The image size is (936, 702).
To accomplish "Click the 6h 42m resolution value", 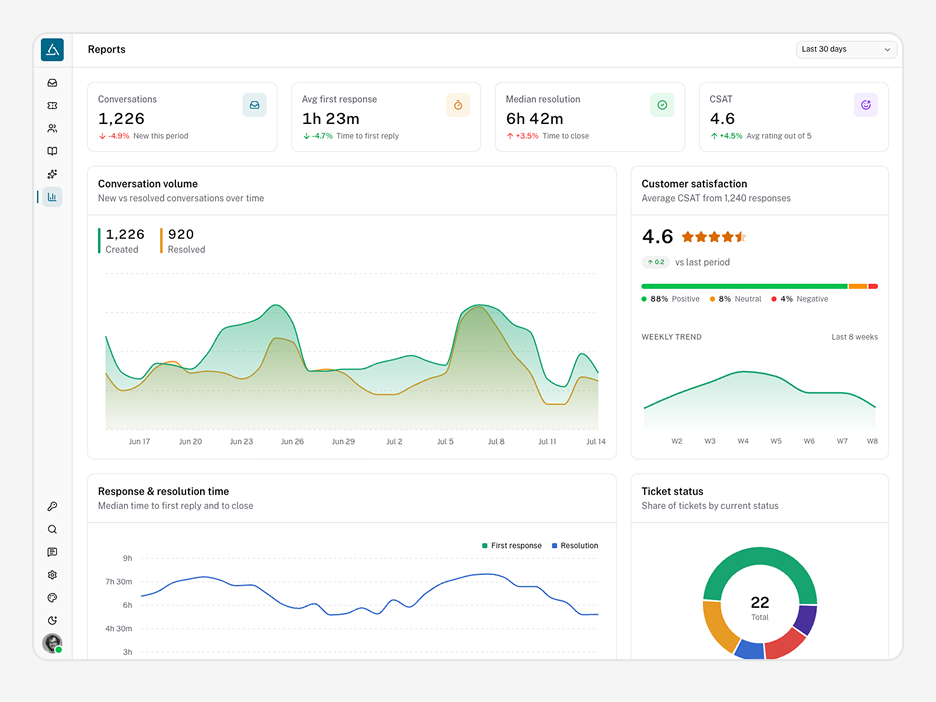I will point(535,119).
